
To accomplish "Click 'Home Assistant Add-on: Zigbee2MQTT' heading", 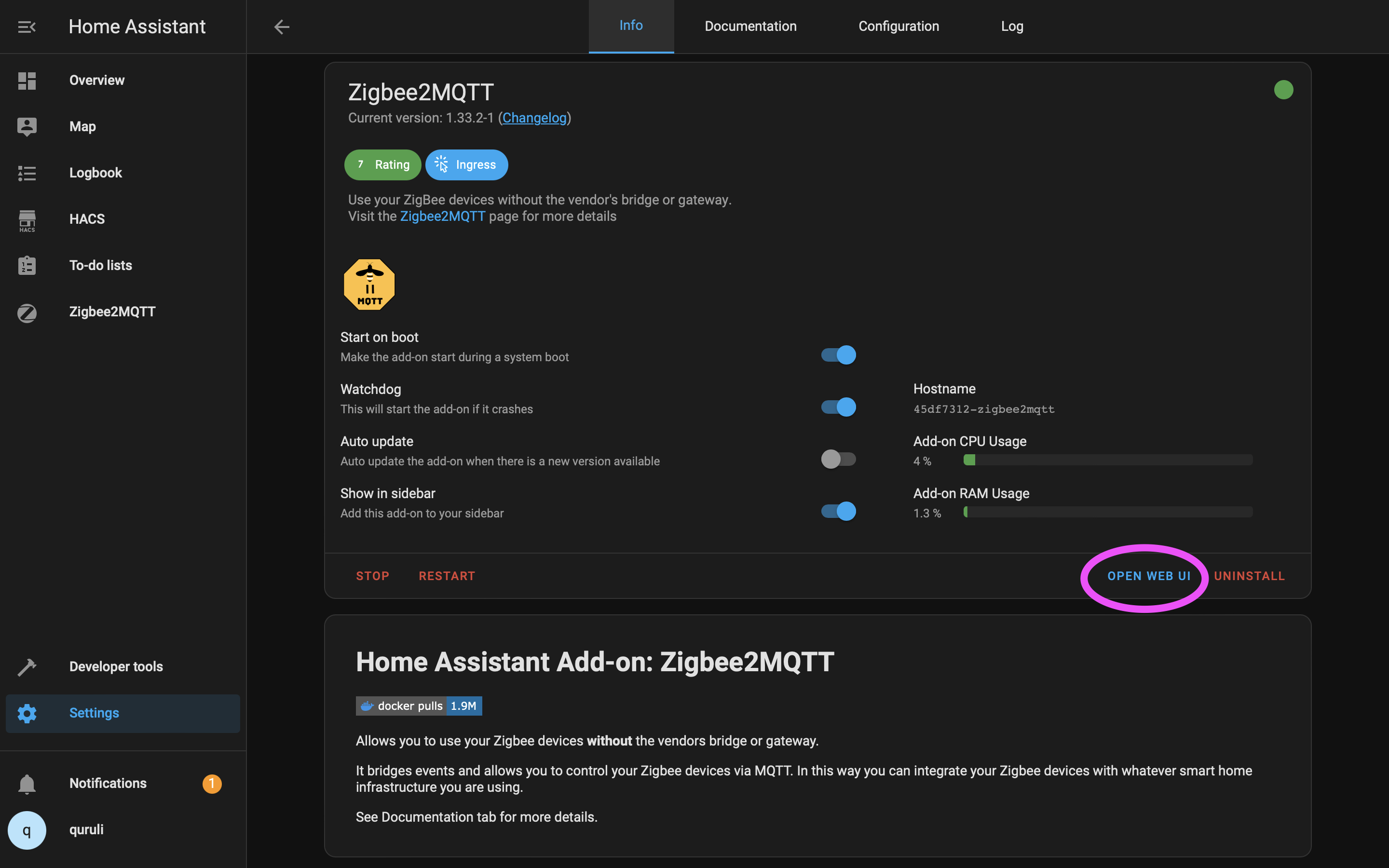I will point(595,662).
